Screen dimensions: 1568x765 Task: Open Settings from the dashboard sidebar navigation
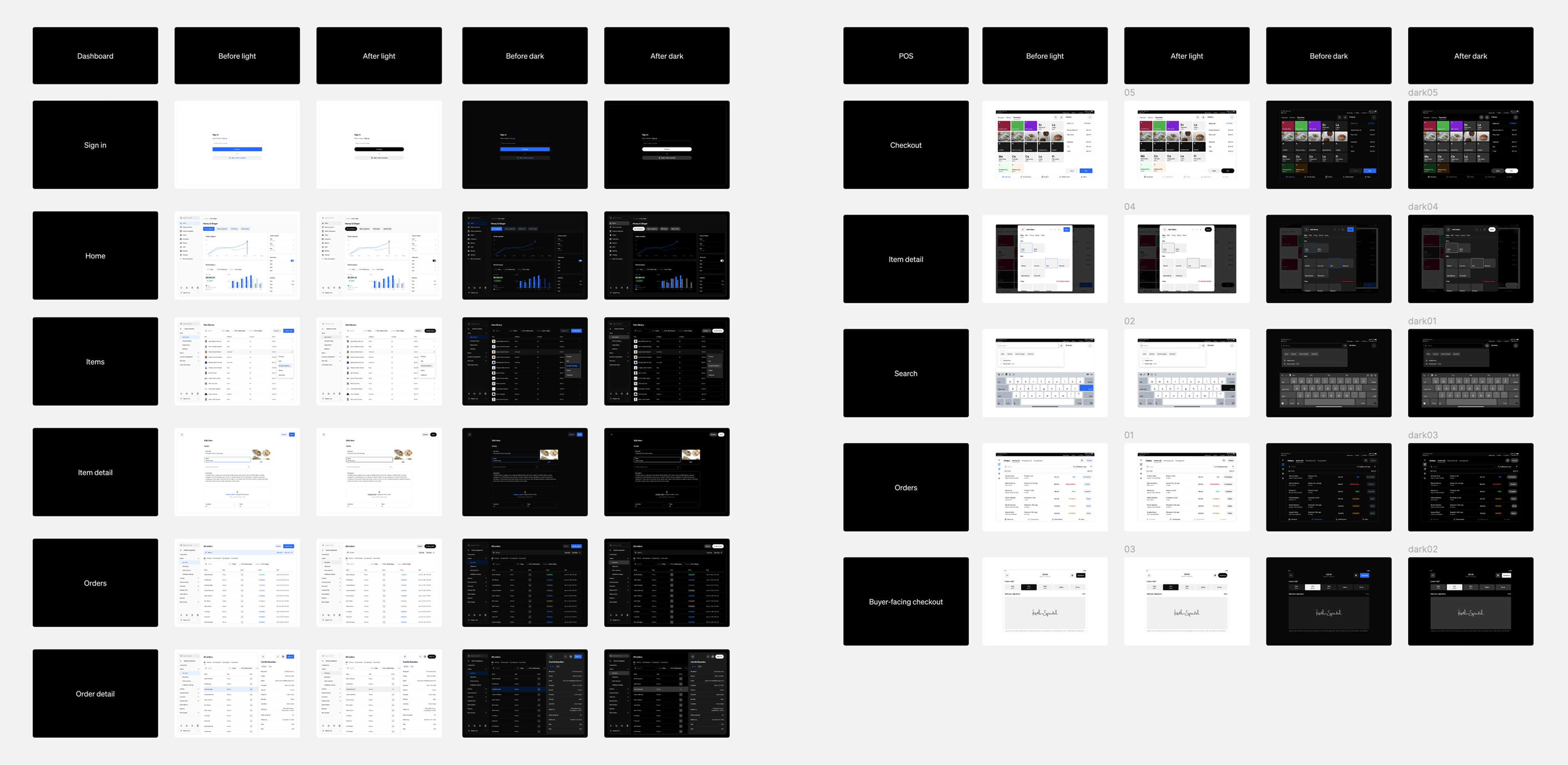click(184, 255)
